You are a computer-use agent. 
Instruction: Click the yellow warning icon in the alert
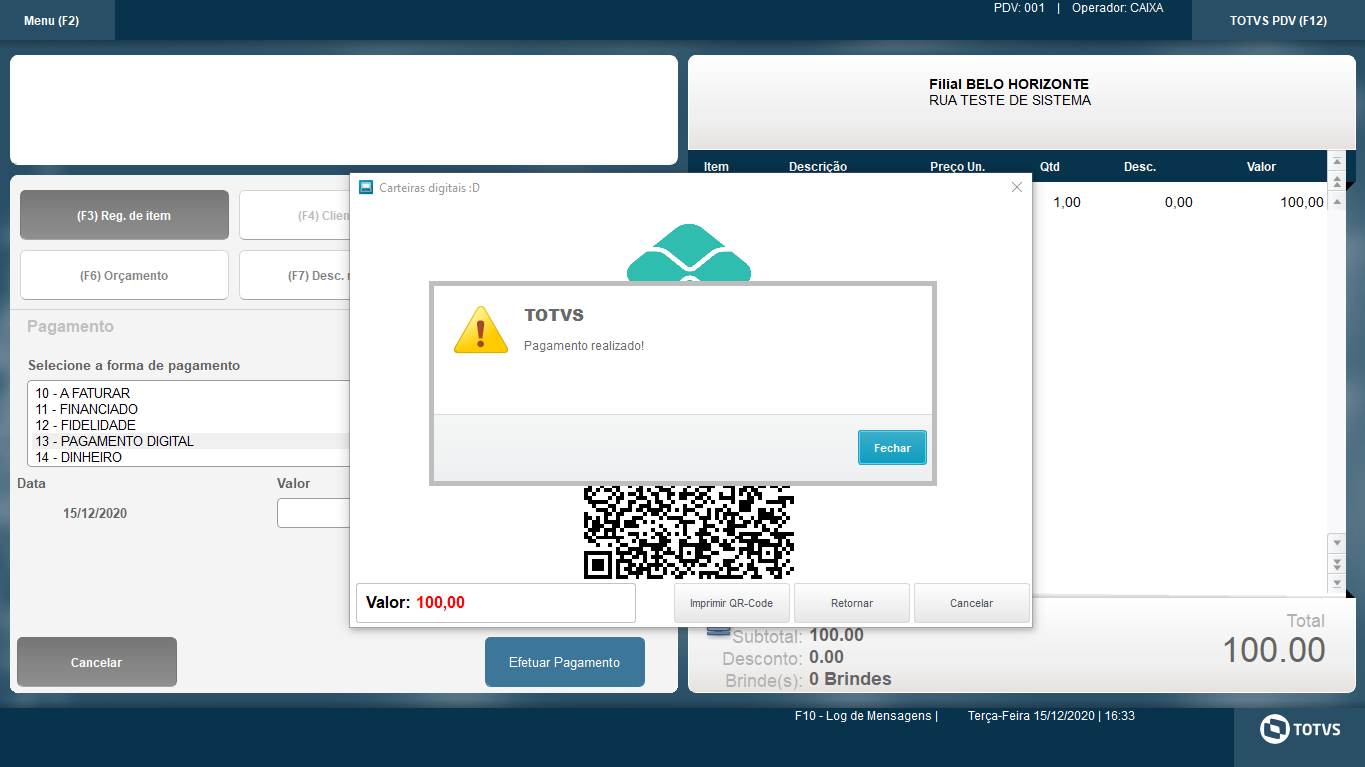pyautogui.click(x=481, y=329)
